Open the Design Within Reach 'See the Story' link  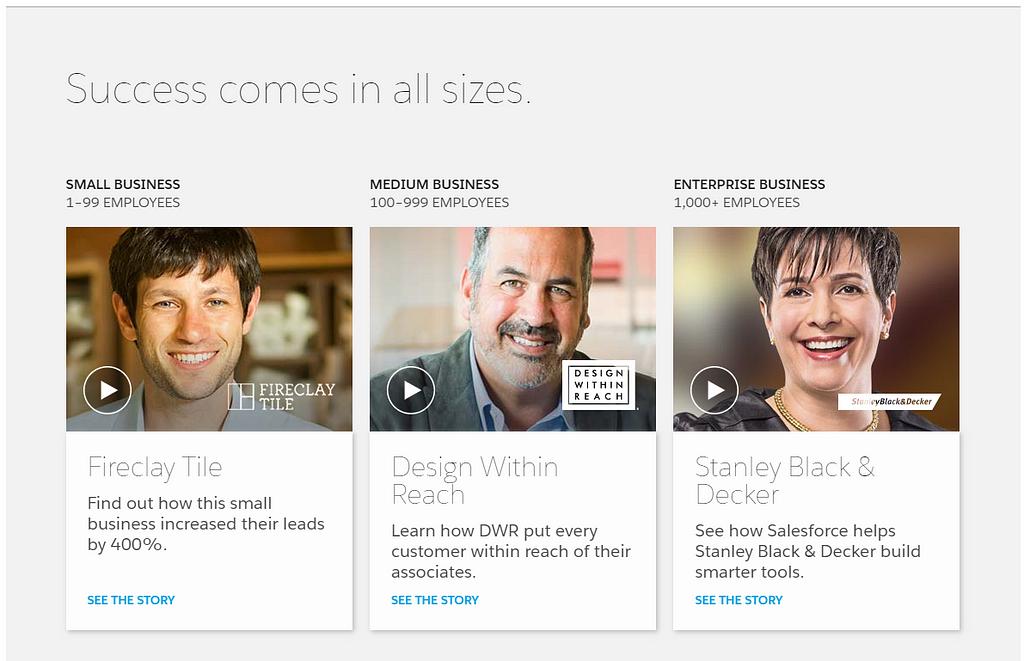pos(435,600)
